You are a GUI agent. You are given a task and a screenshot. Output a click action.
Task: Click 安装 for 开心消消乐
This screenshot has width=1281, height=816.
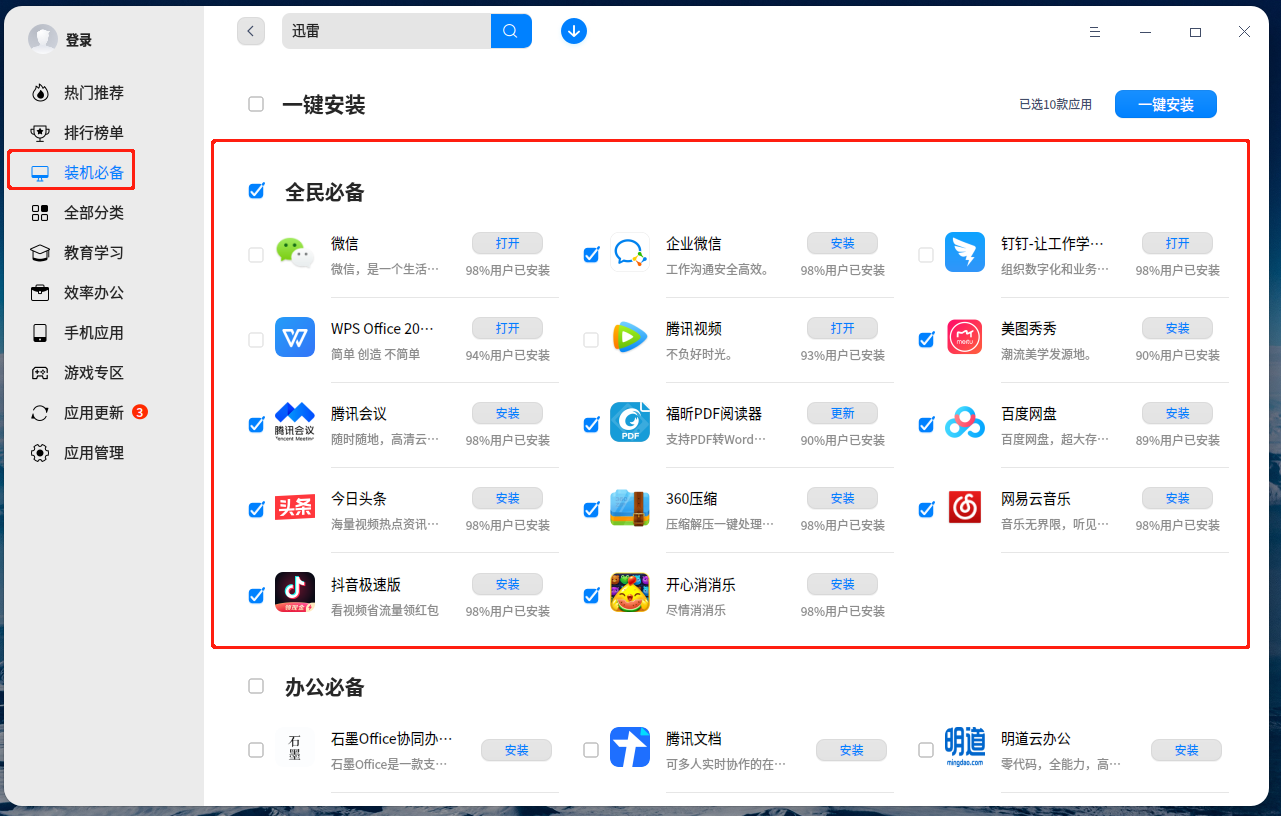tap(842, 584)
